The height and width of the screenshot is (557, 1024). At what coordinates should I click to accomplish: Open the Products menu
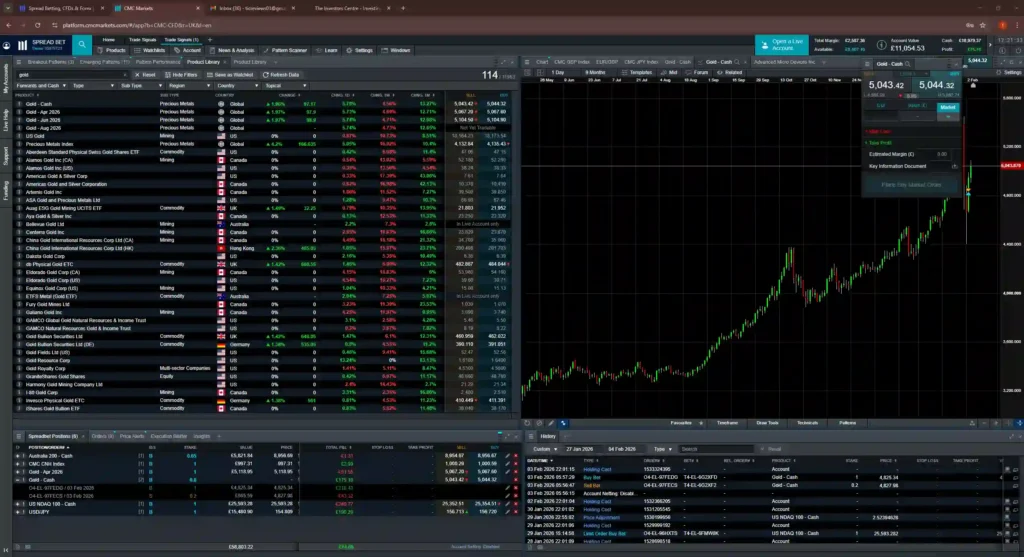tap(111, 50)
